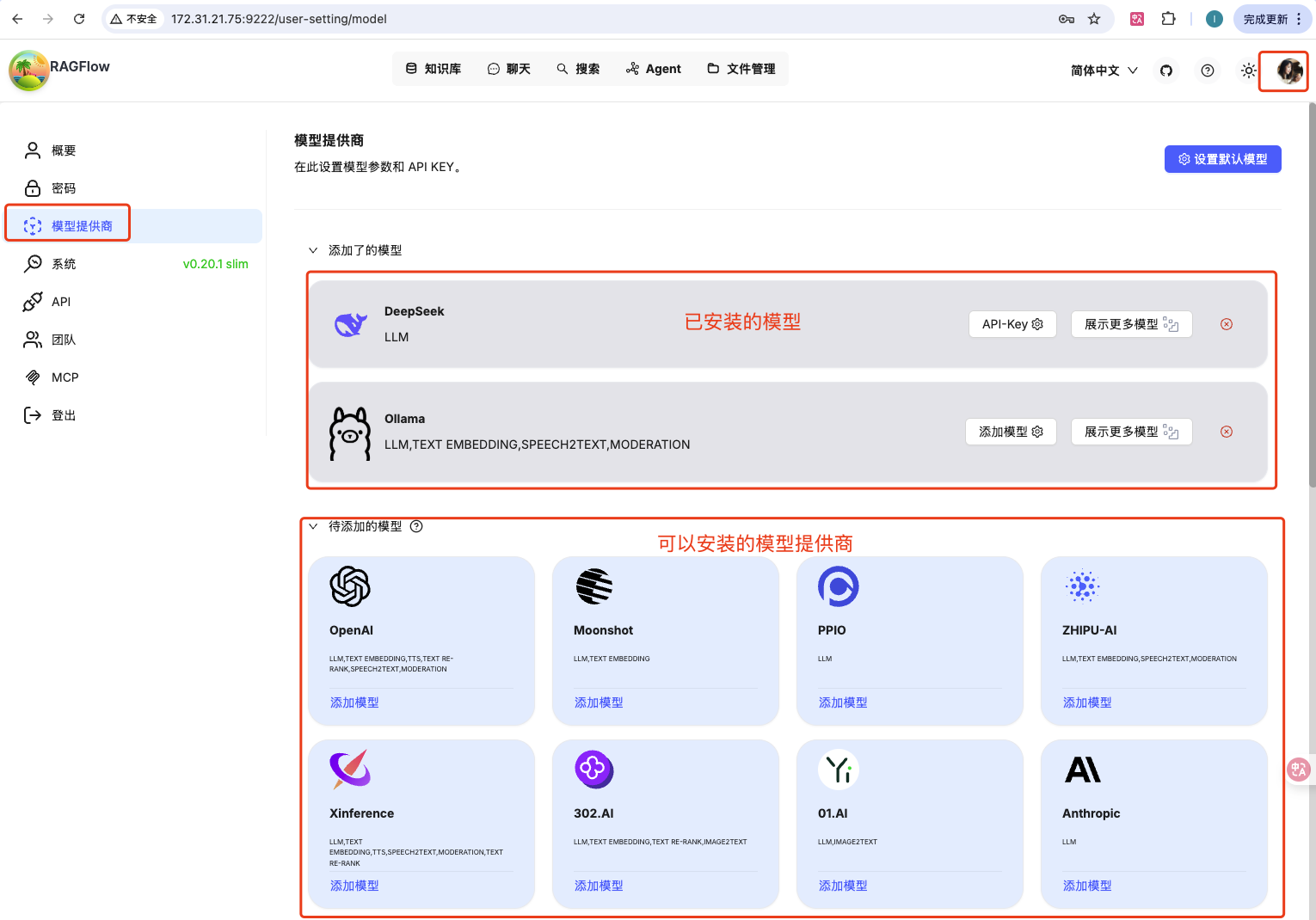Click the 302.AI logo icon
1316x920 pixels.
594,770
